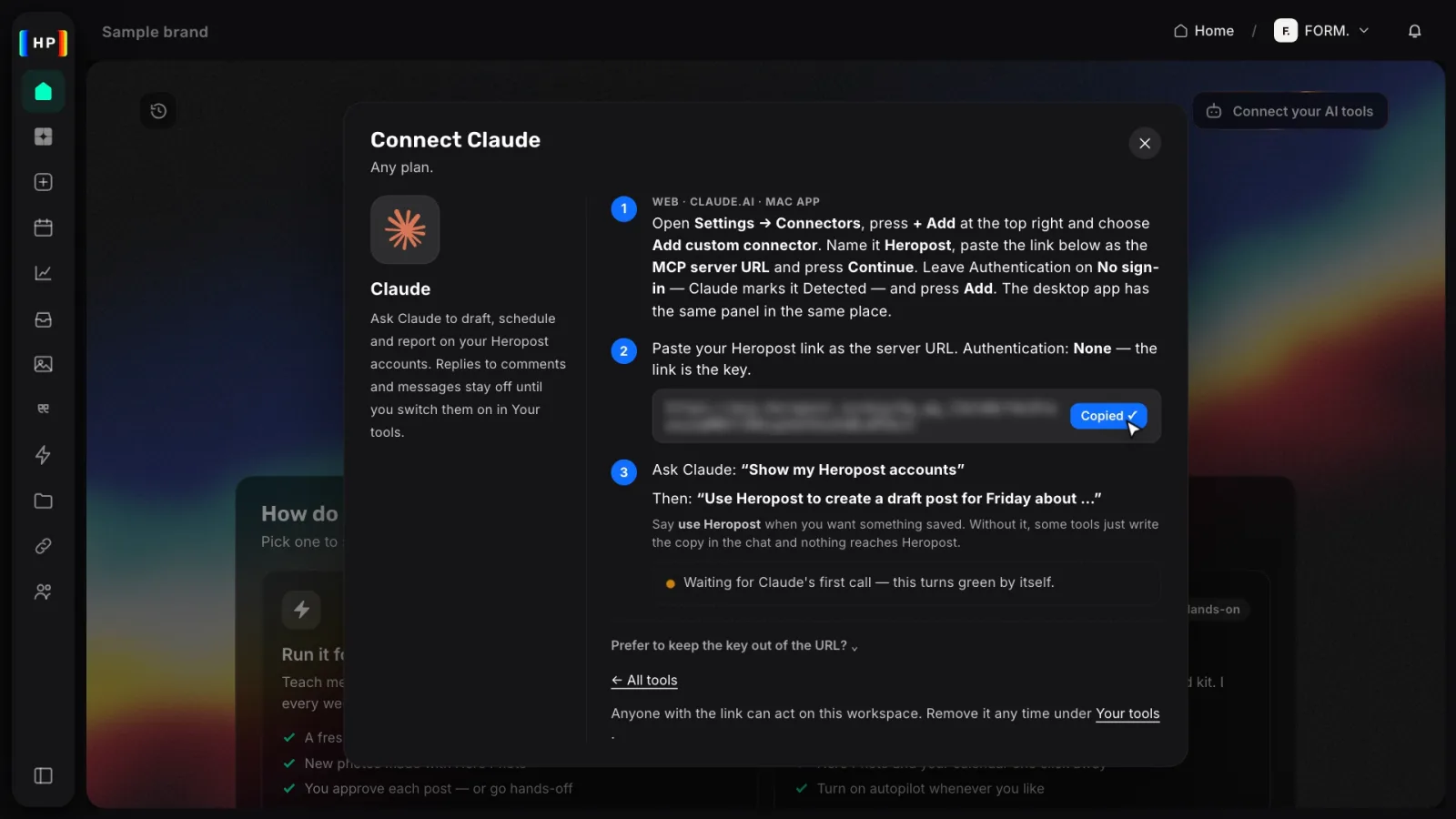Image resolution: width=1456 pixels, height=819 pixels.
Task: Open the HP logo in sidebar
Action: pos(44,43)
